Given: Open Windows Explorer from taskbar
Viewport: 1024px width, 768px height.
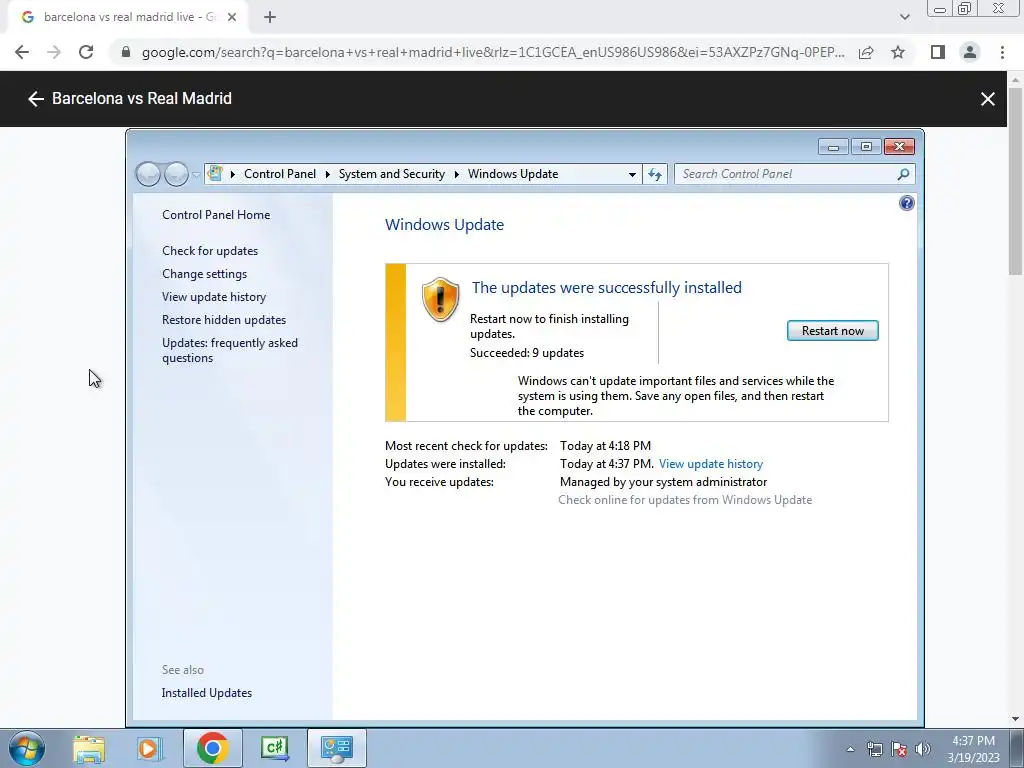Looking at the screenshot, I should point(89,748).
